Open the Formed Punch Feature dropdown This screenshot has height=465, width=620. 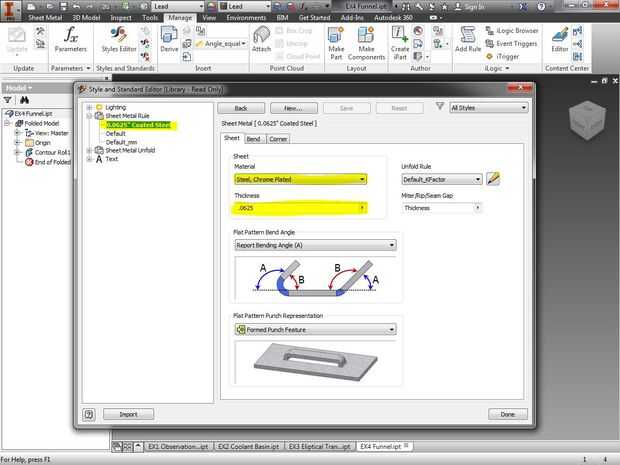point(315,329)
